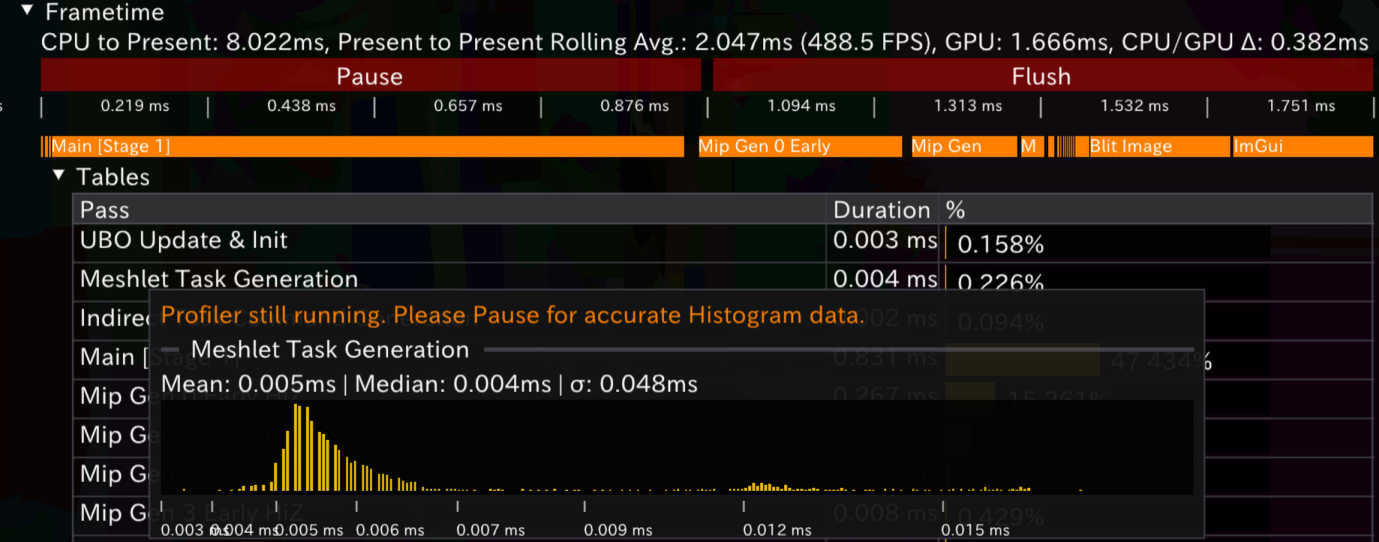Click the 0.003 ms duration cell
The image size is (1379, 542).
(884, 241)
